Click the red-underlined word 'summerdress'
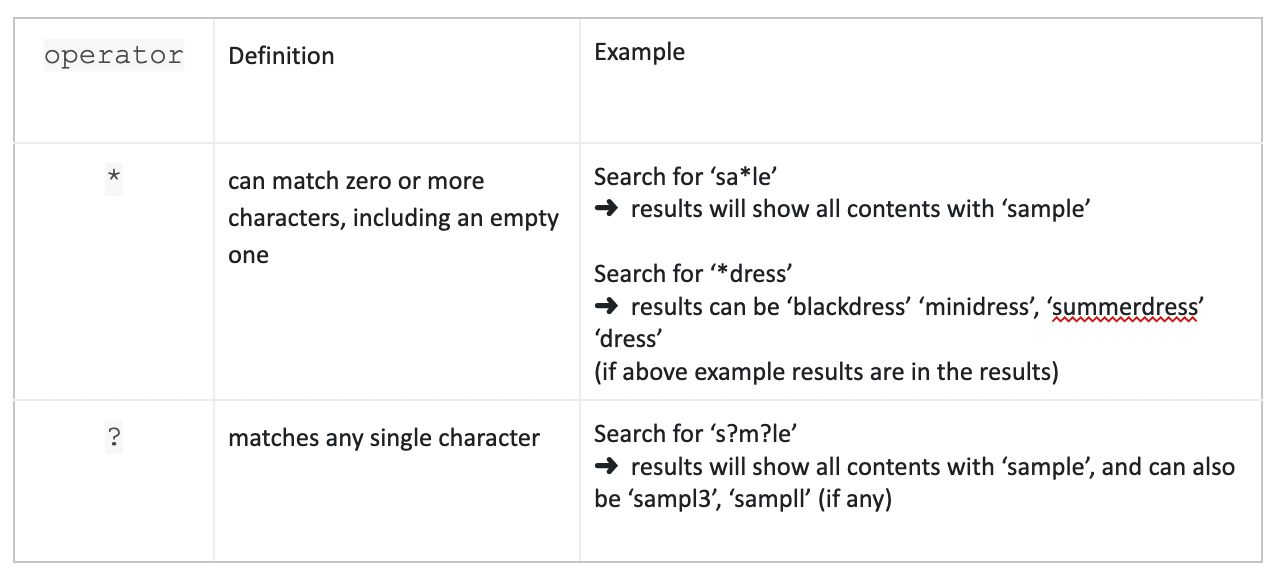1274x580 pixels. click(1124, 308)
